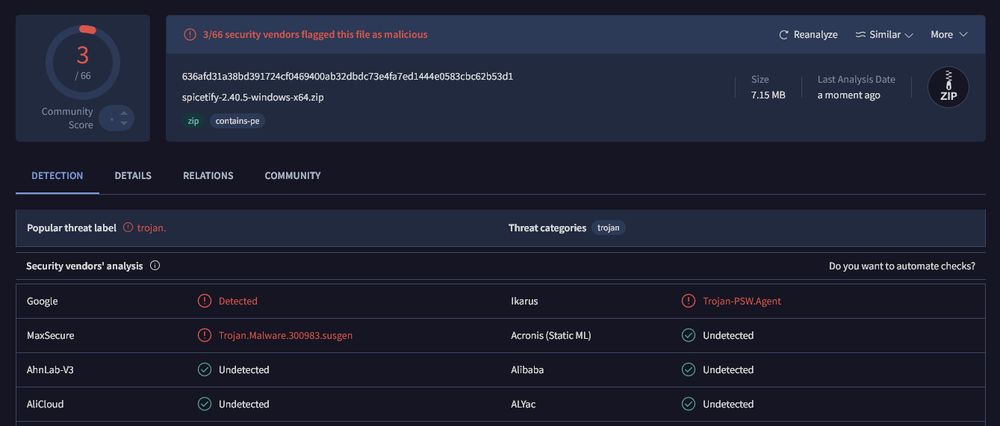Click the trojan threat category chip

pos(608,228)
